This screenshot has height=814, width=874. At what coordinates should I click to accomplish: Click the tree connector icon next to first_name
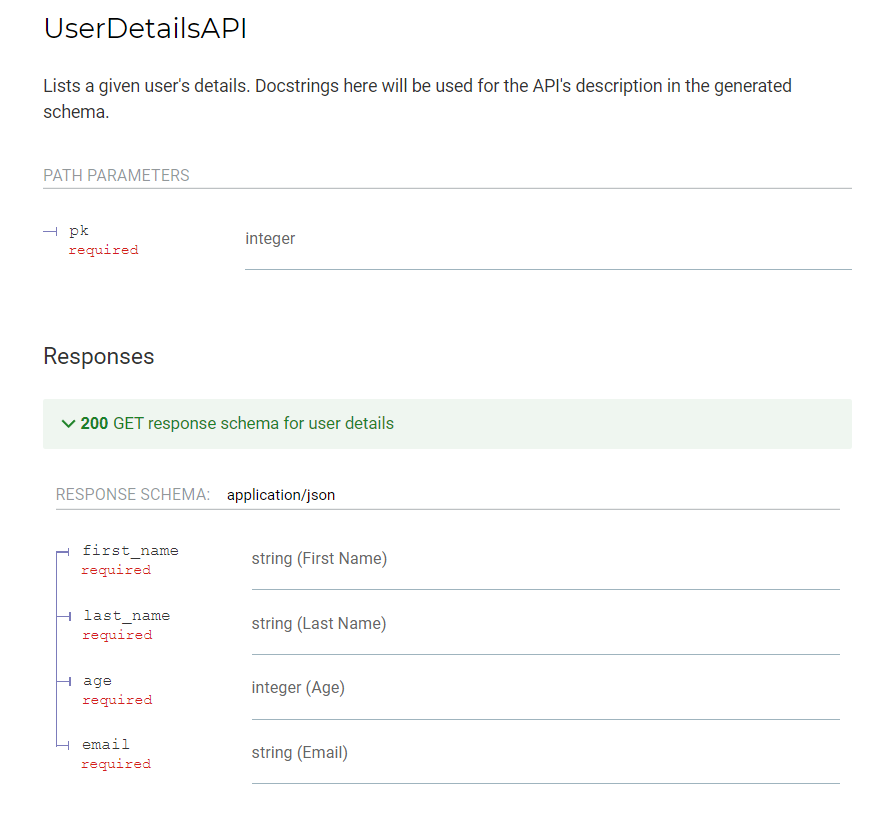pos(68,550)
